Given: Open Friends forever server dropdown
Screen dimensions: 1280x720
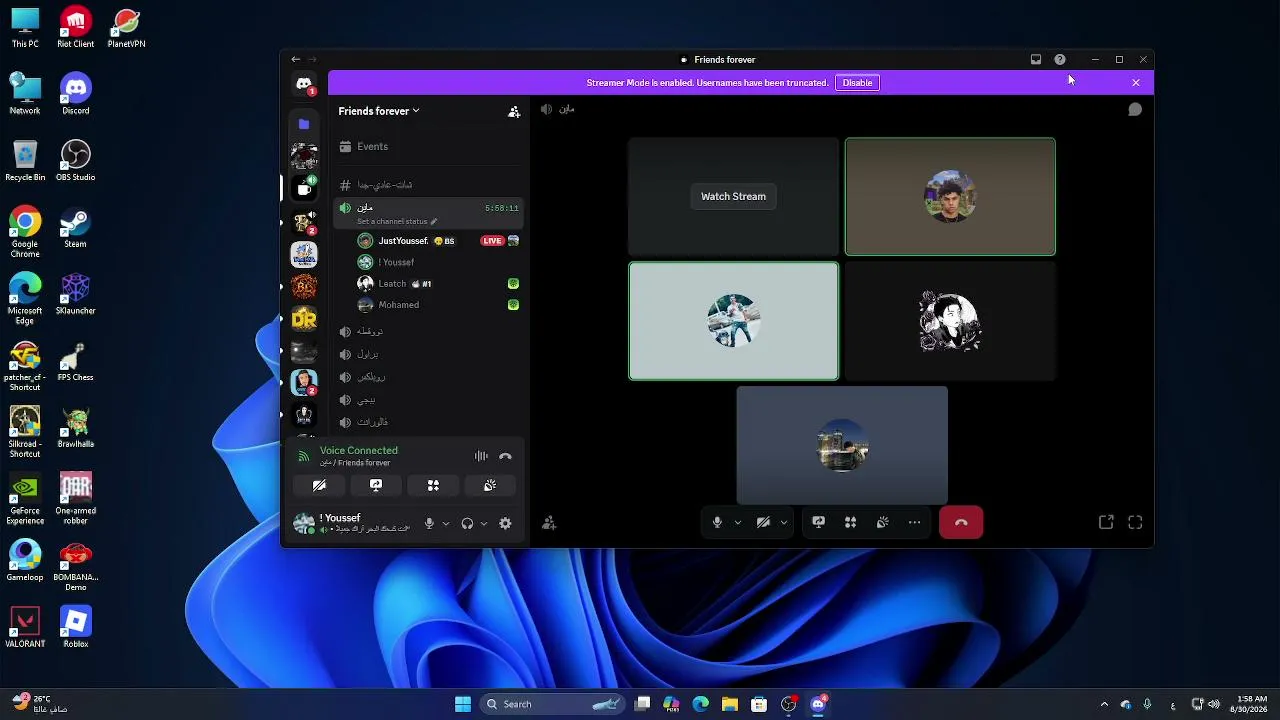Looking at the screenshot, I should [x=379, y=111].
